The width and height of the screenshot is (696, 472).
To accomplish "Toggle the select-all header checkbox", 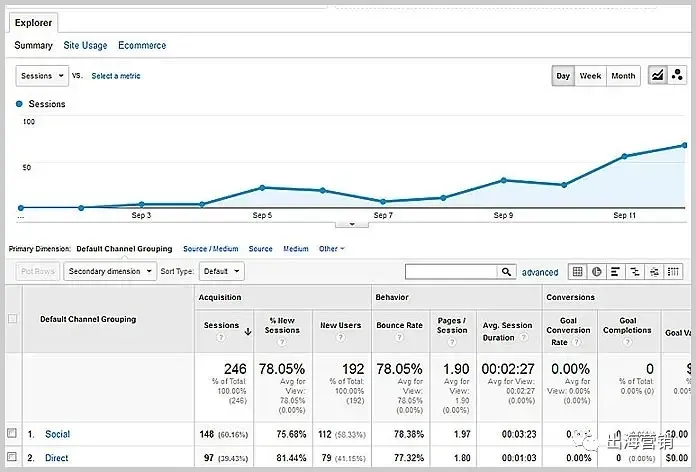I will point(12,319).
